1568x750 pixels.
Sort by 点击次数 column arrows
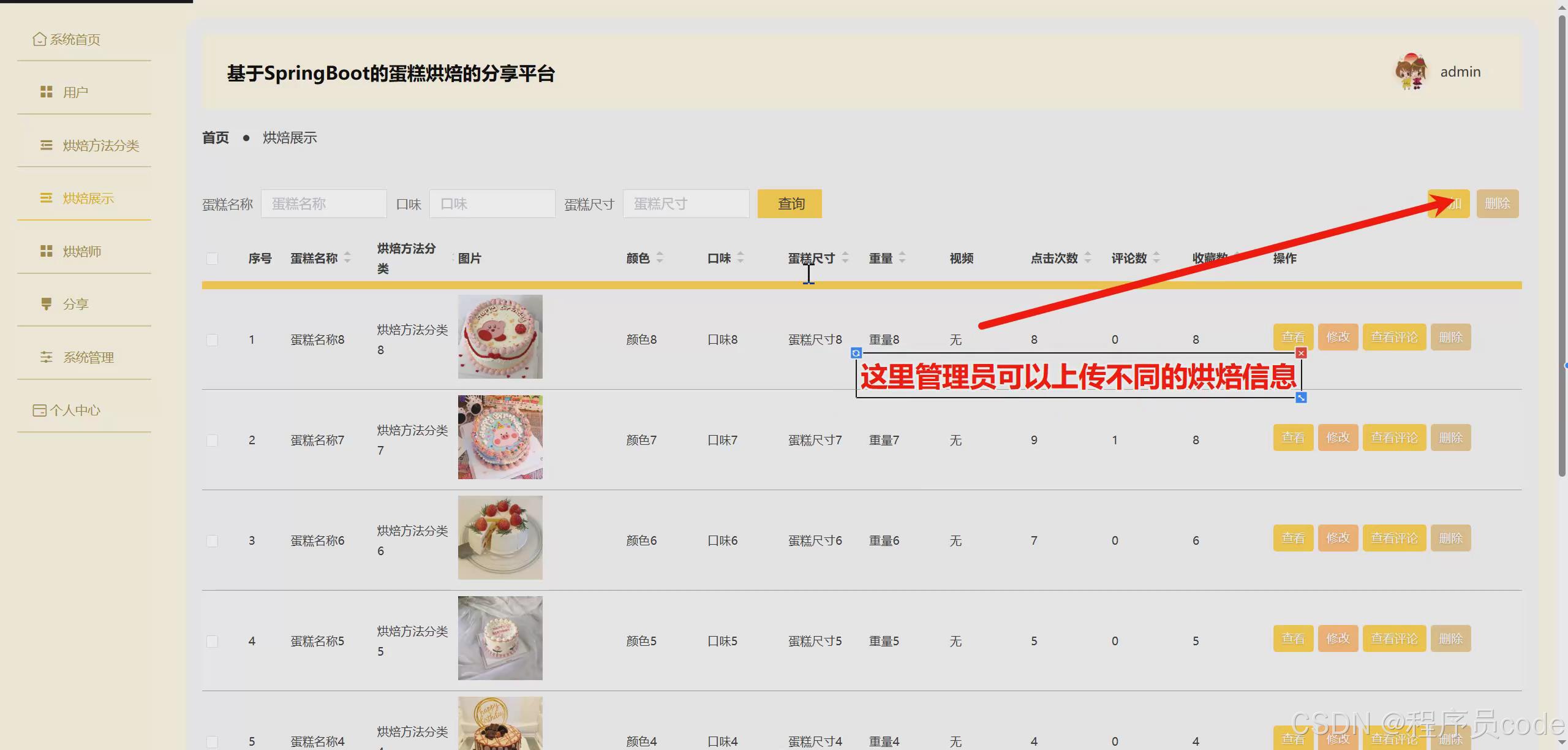[1088, 257]
